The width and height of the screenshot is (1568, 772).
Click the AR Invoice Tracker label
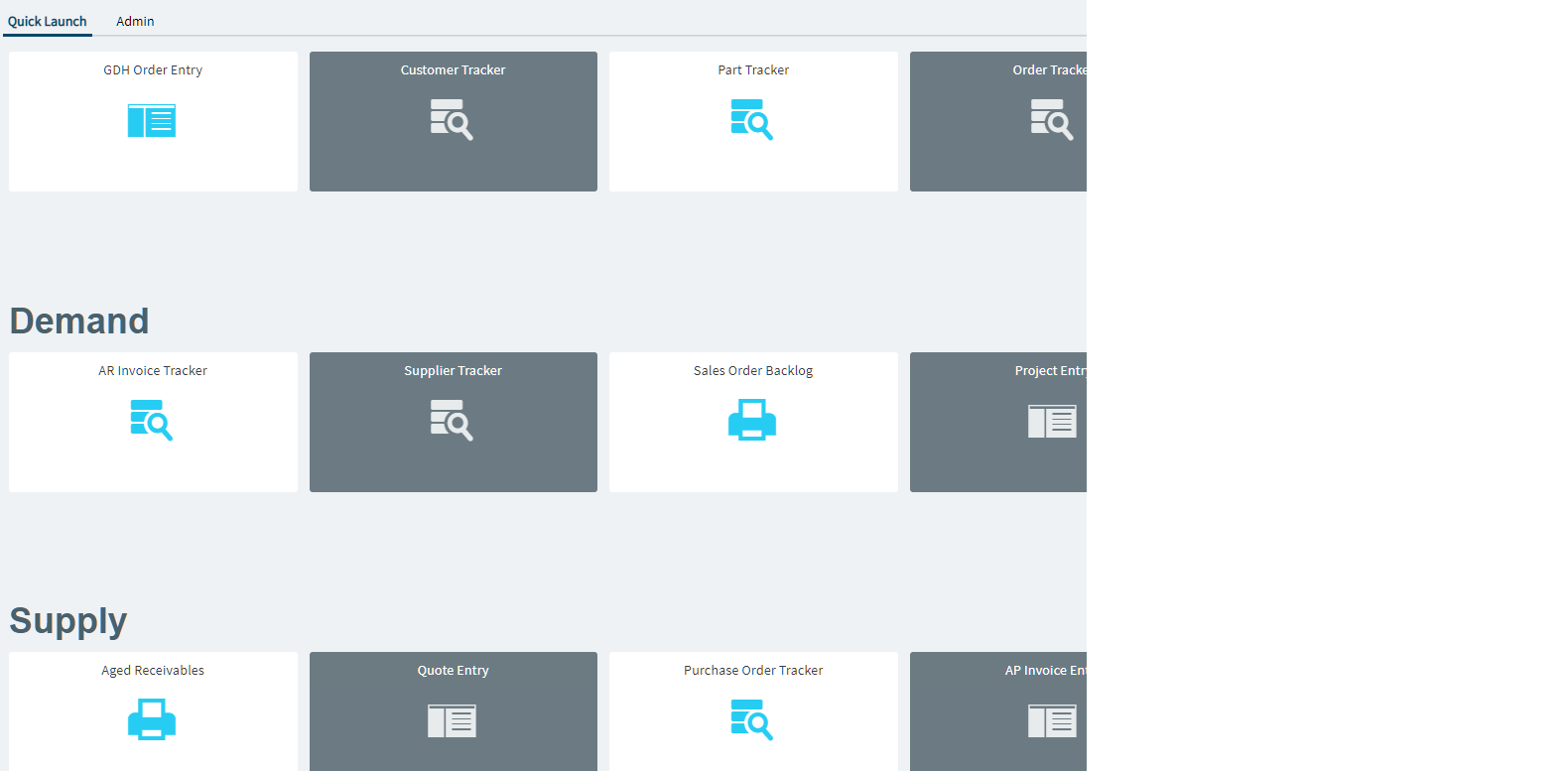(153, 371)
